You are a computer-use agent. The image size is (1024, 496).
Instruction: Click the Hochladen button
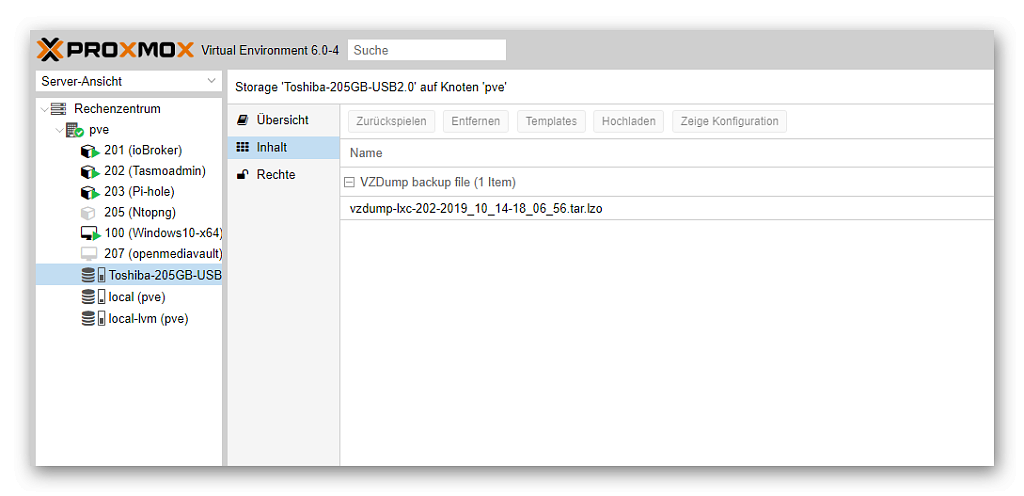[628, 121]
